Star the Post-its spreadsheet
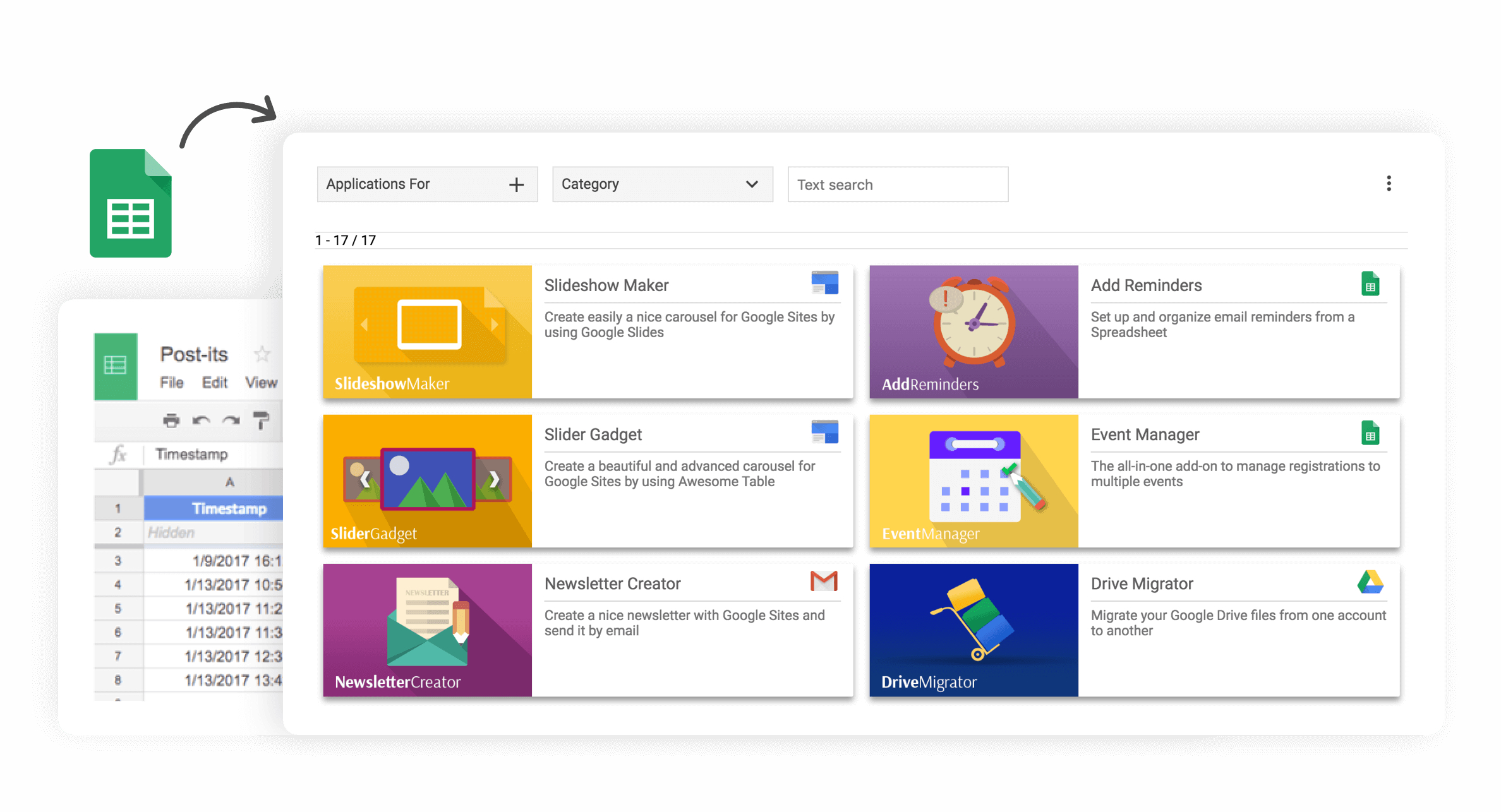 click(x=262, y=354)
